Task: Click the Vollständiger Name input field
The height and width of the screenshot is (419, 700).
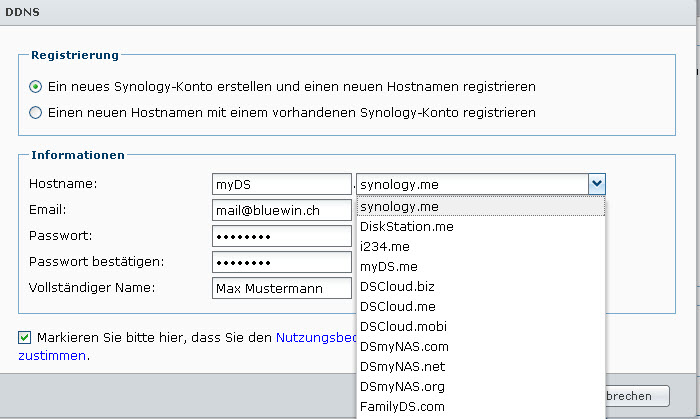Action: (282, 288)
